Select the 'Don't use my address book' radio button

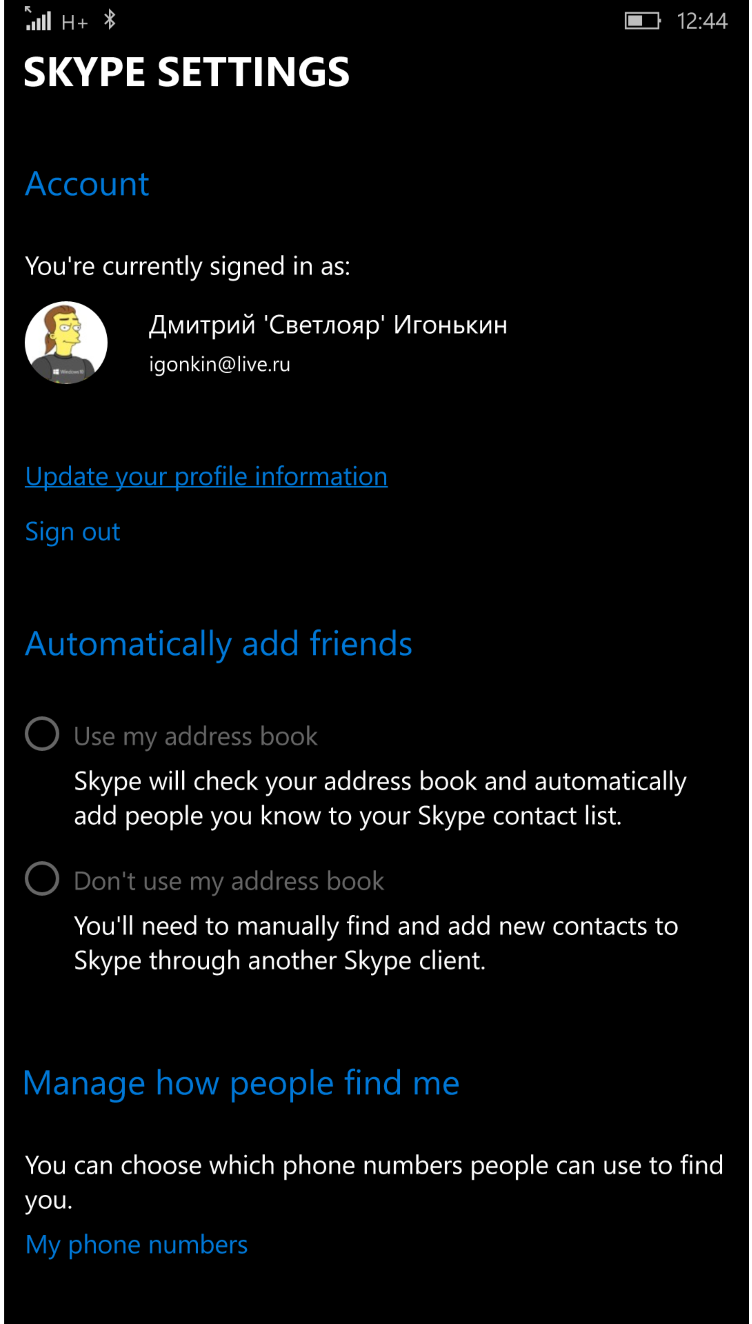tap(42, 880)
